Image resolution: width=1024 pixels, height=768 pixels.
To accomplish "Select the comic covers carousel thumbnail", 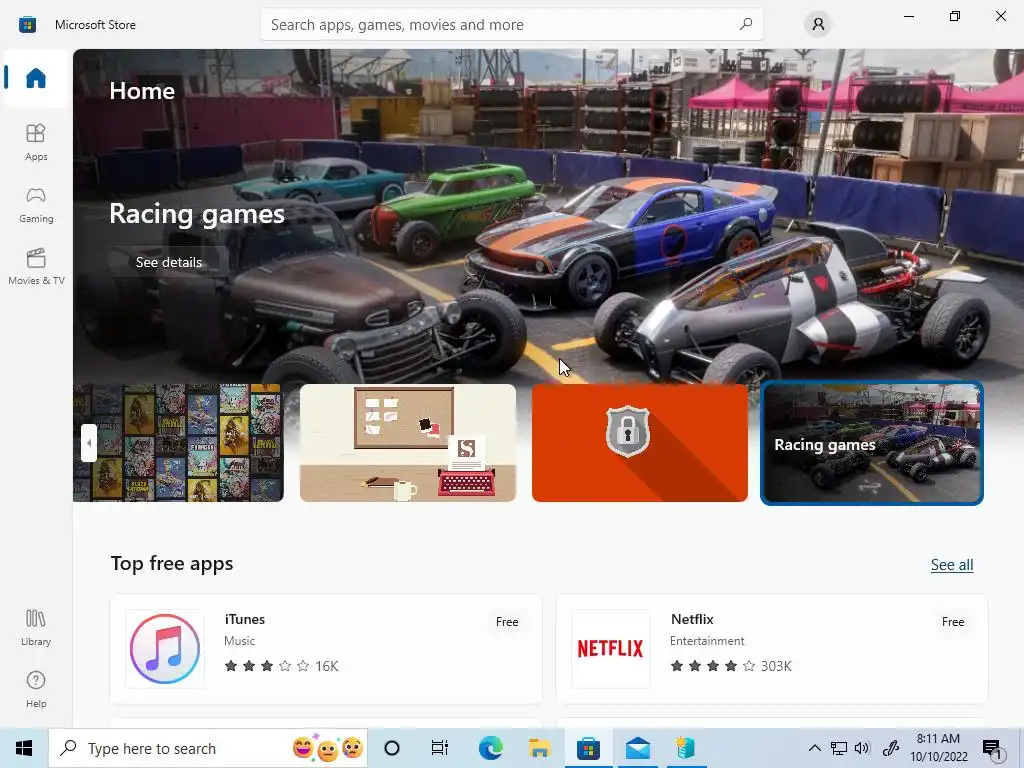I will coord(178,443).
